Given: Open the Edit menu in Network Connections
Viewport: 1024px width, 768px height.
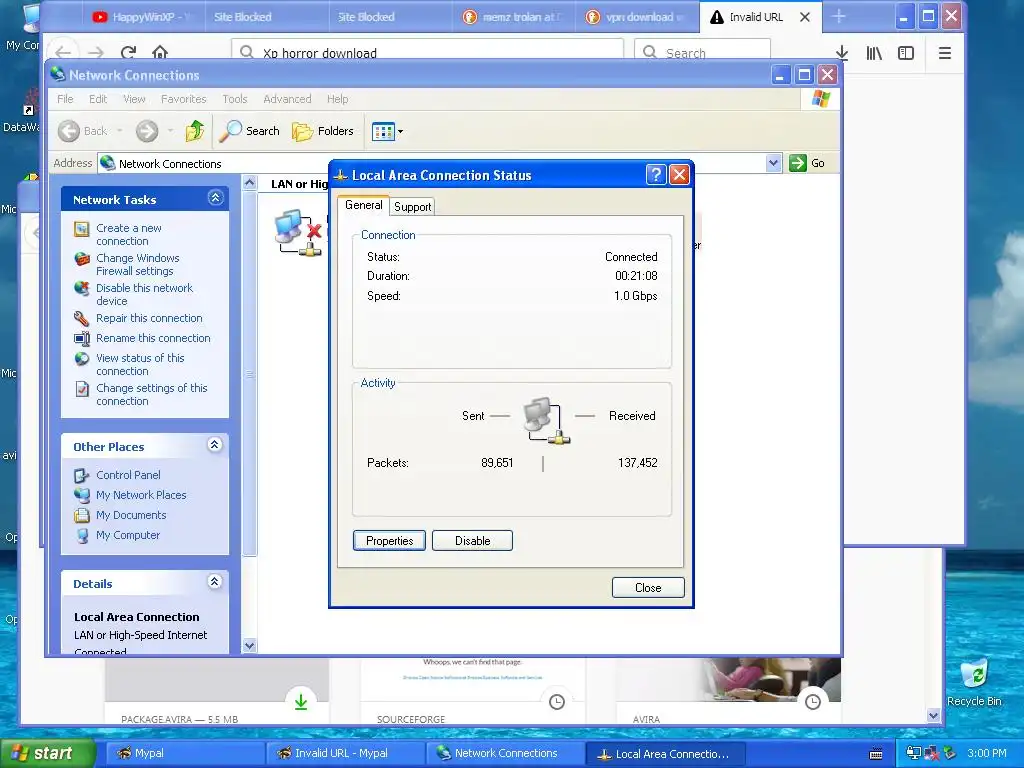Looking at the screenshot, I should coord(98,99).
